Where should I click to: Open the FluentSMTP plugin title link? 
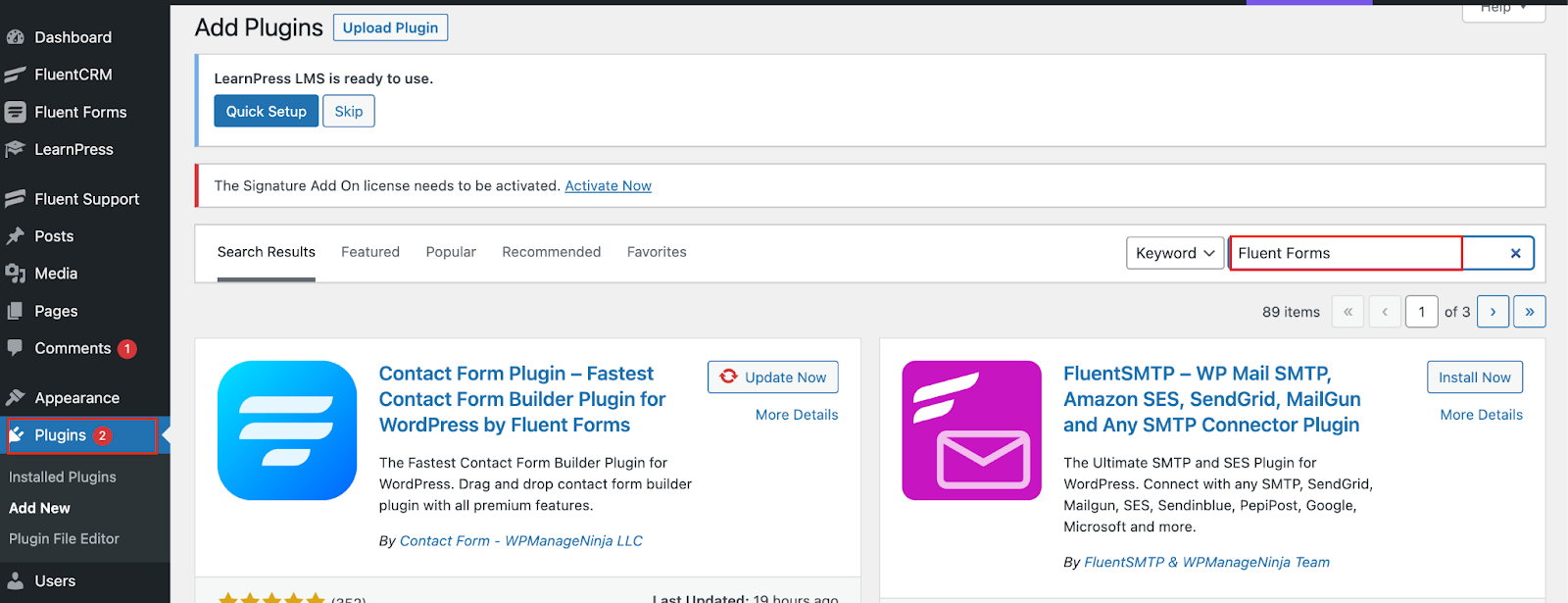coord(1212,399)
